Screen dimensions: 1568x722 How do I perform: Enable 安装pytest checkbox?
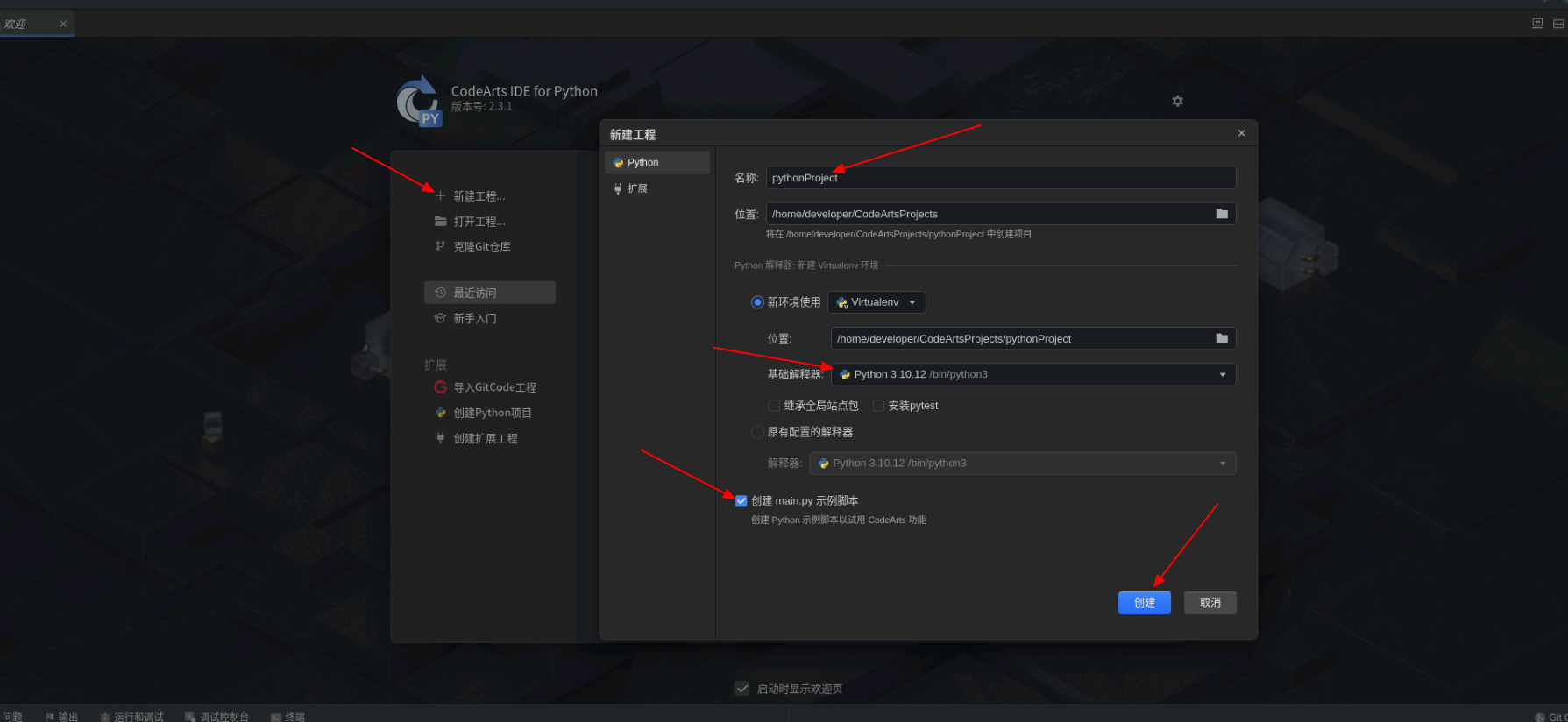[878, 405]
